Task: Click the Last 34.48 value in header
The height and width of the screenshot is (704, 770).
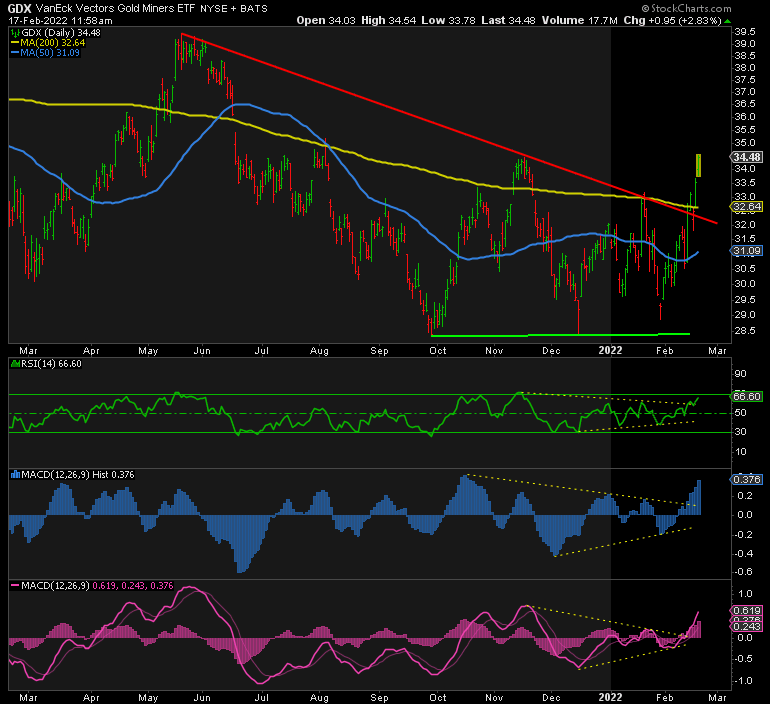Action: pos(508,21)
